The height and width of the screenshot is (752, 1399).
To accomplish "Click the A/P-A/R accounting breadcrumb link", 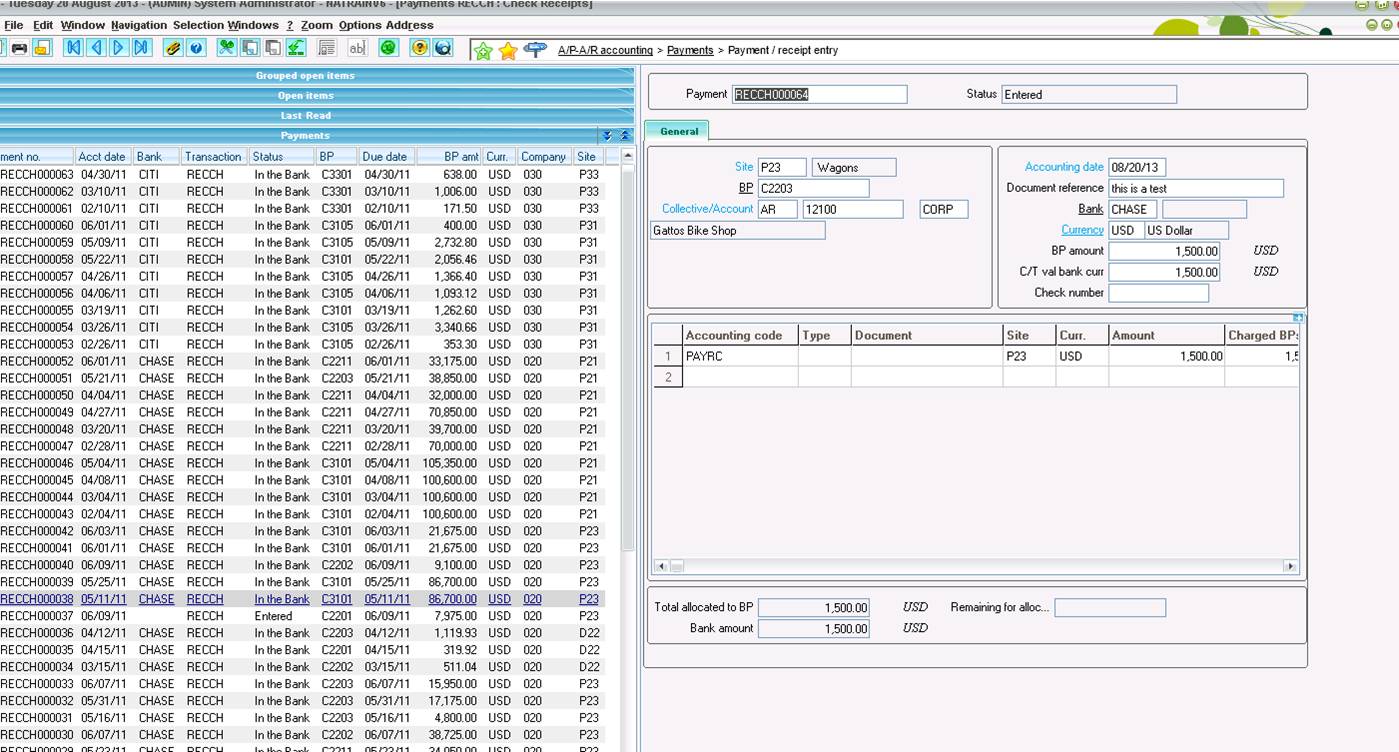I will click(x=605, y=50).
